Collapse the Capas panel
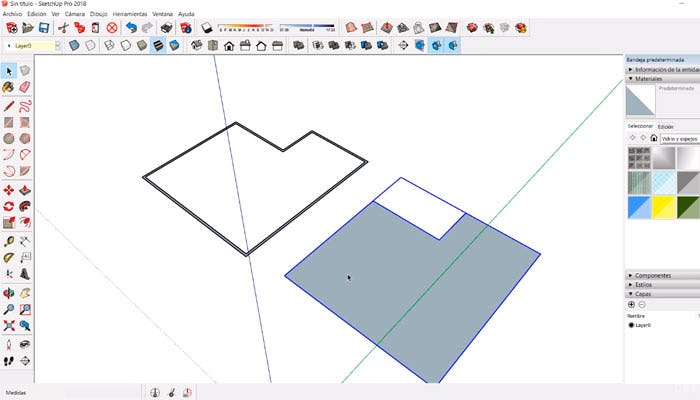The image size is (700, 400). [662, 294]
